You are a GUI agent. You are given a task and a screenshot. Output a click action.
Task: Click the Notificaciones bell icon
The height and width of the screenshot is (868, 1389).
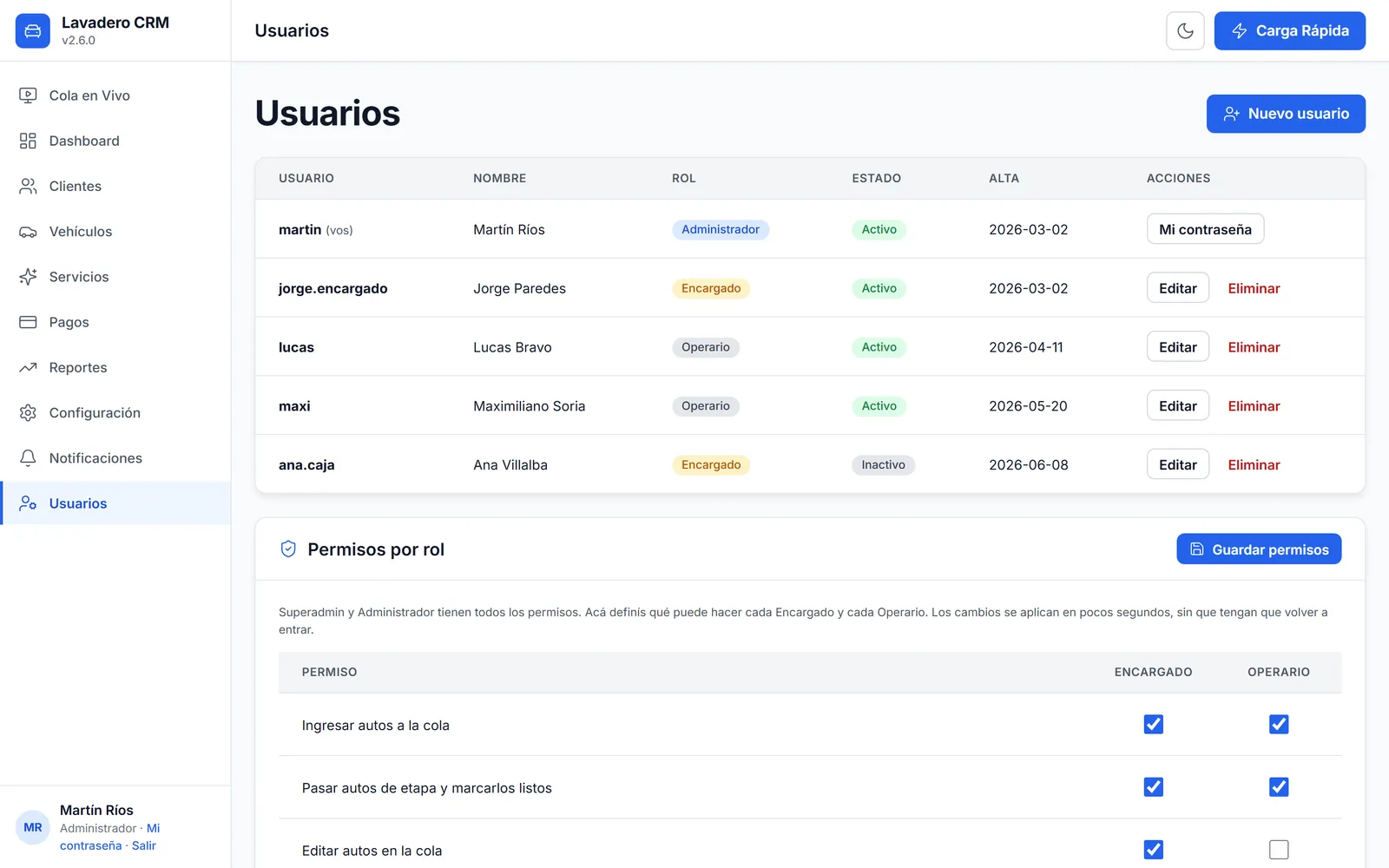click(x=28, y=458)
